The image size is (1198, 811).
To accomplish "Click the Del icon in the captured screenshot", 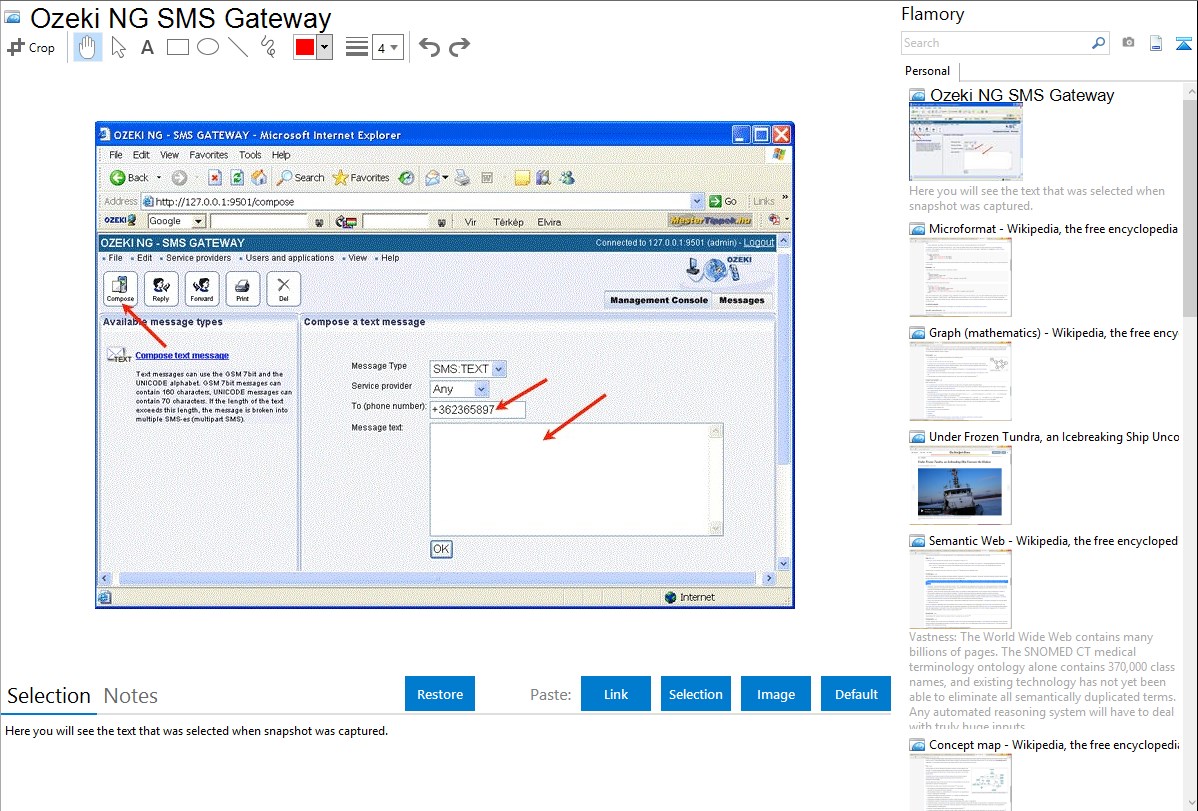I will pos(283,289).
